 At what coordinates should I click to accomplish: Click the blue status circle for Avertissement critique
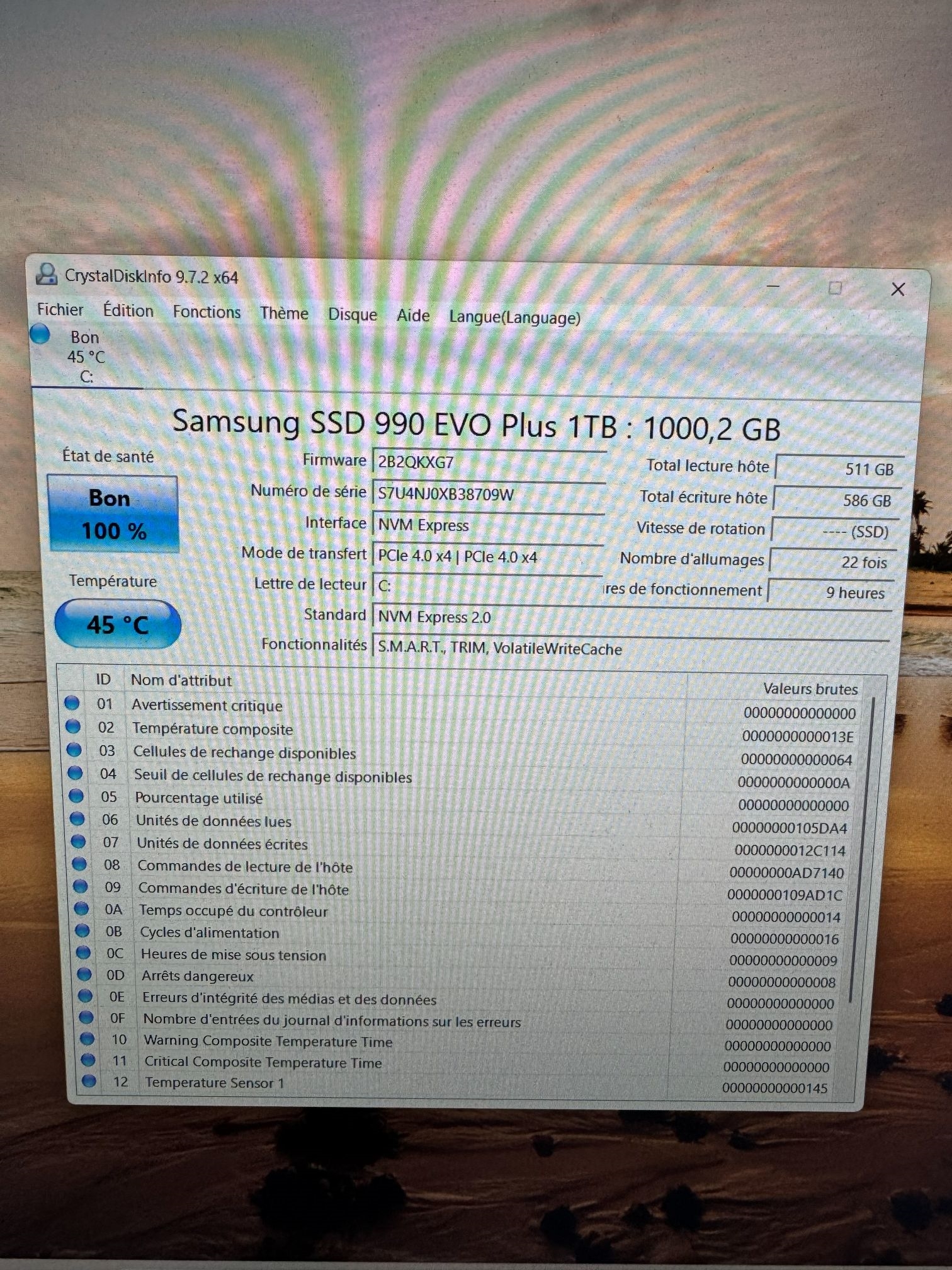[72, 702]
